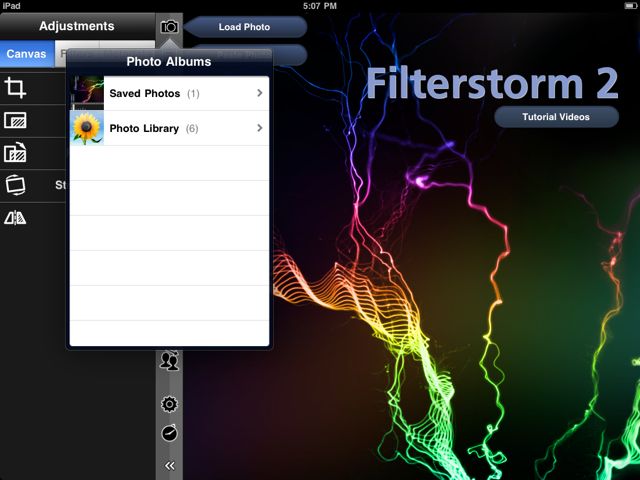
Task: Open the canvas scale icon
Action: click(x=16, y=120)
